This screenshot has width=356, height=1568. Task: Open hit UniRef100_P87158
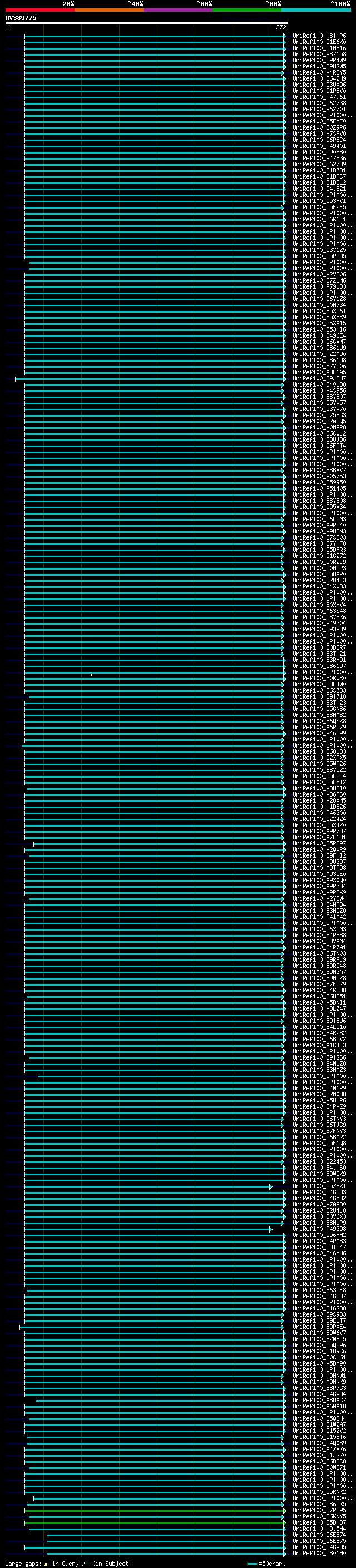click(319, 54)
